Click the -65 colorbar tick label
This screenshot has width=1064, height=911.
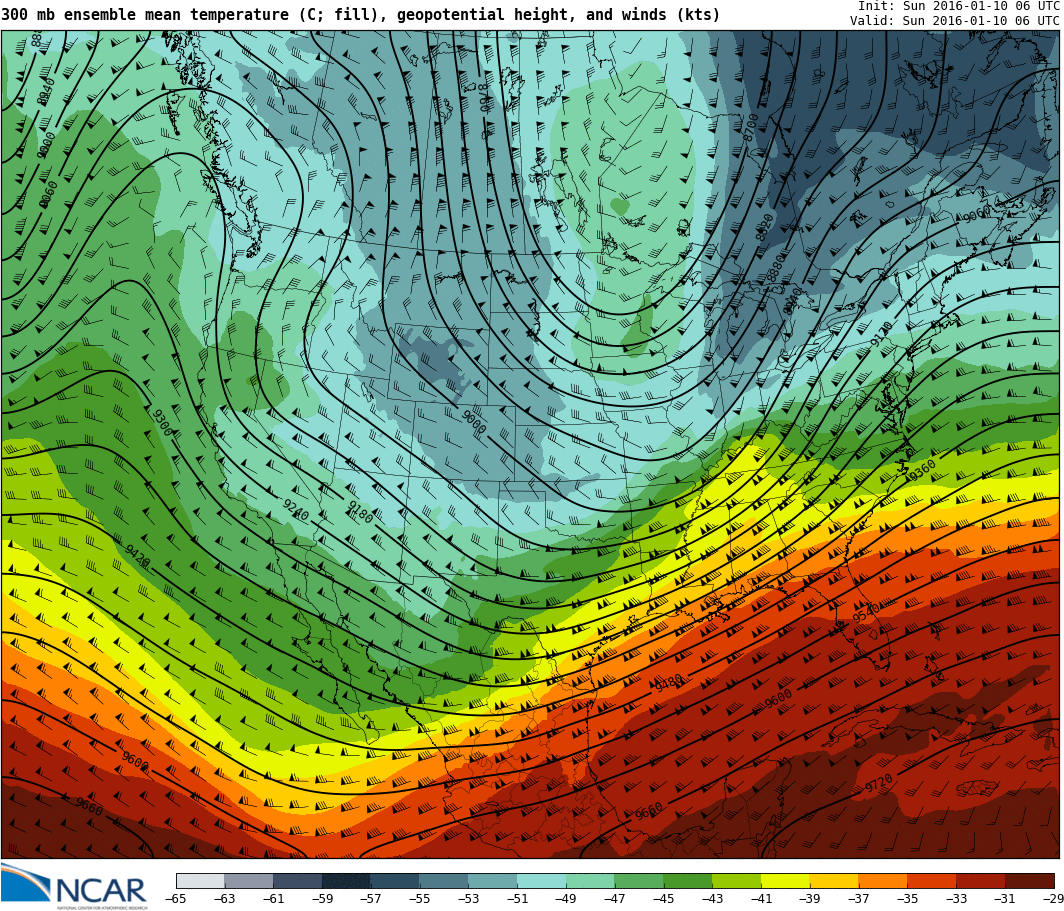point(176,899)
